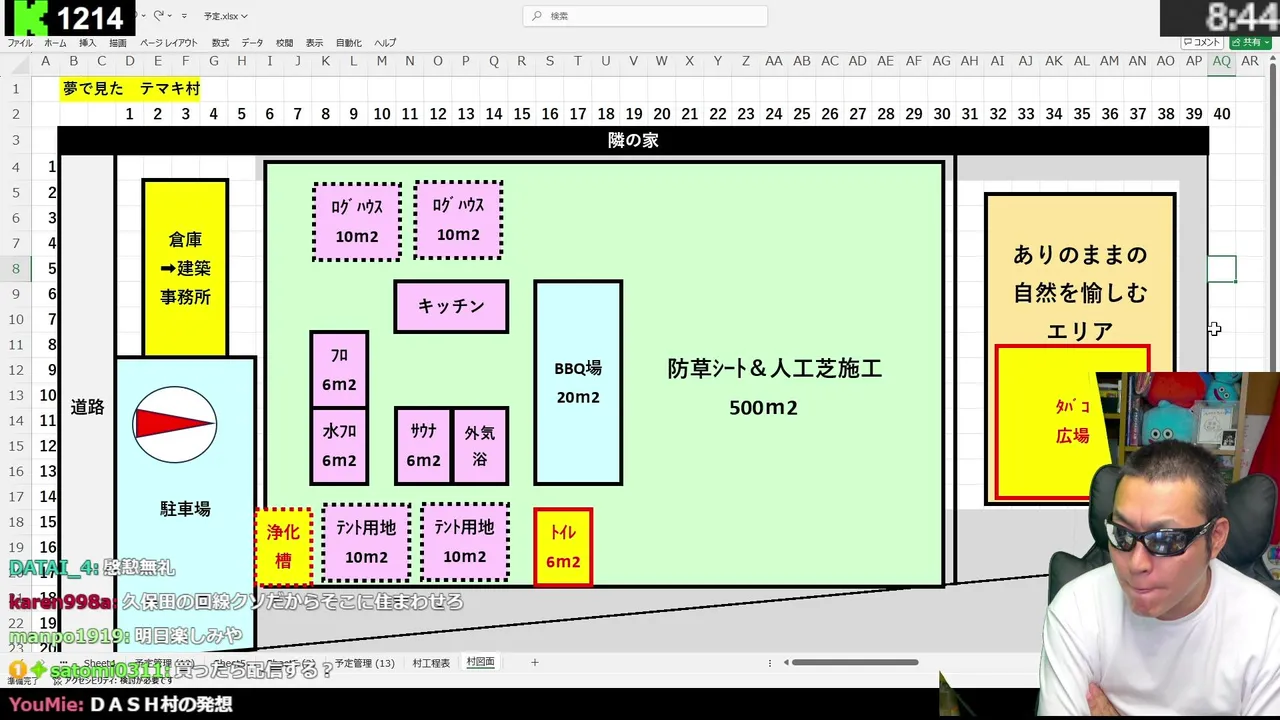Image resolution: width=1280 pixels, height=720 pixels.
Task: Select the 水フロ 6m2 box
Action: [339, 446]
